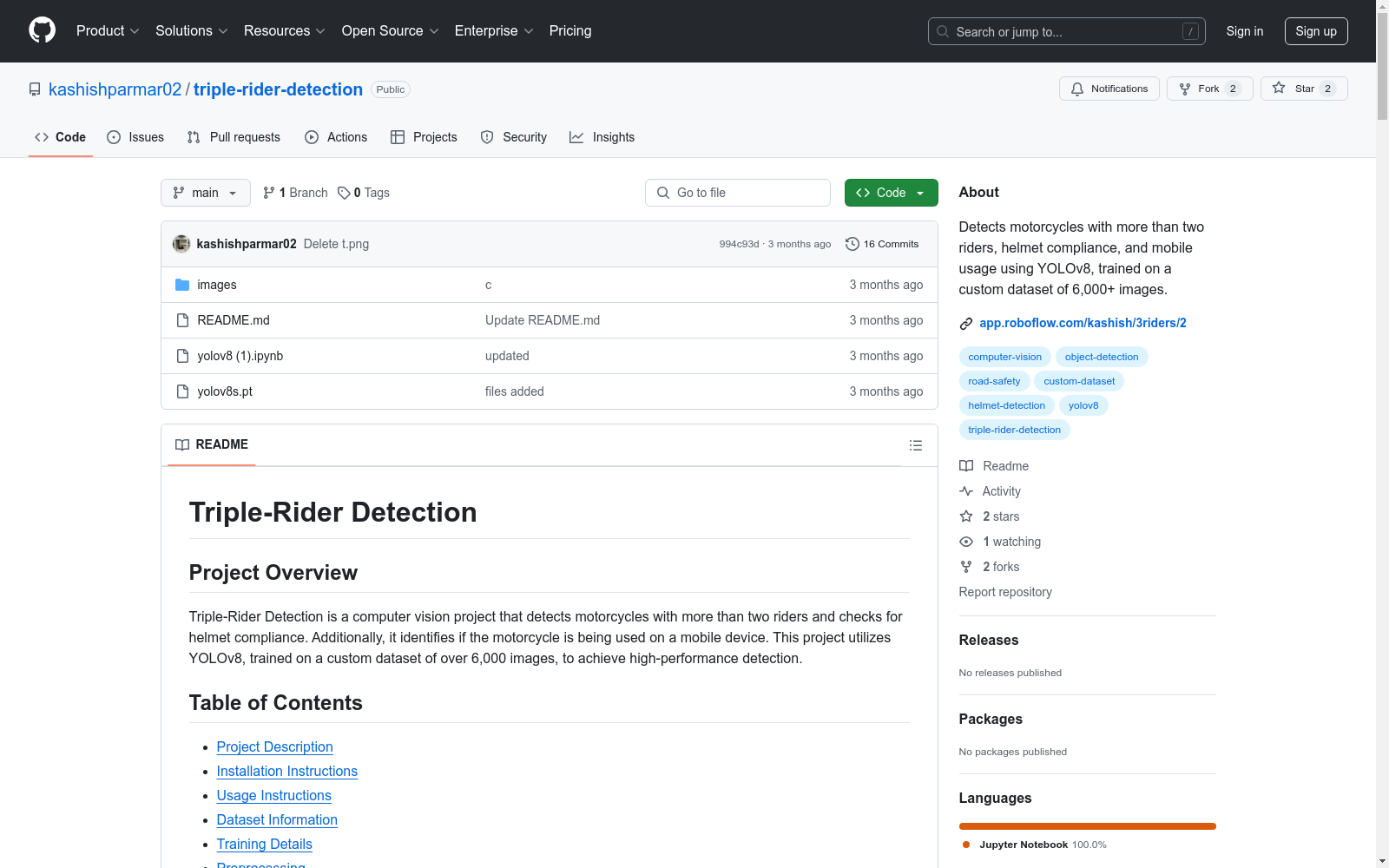Open the README outline icon
The height and width of the screenshot is (868, 1389).
915,445
